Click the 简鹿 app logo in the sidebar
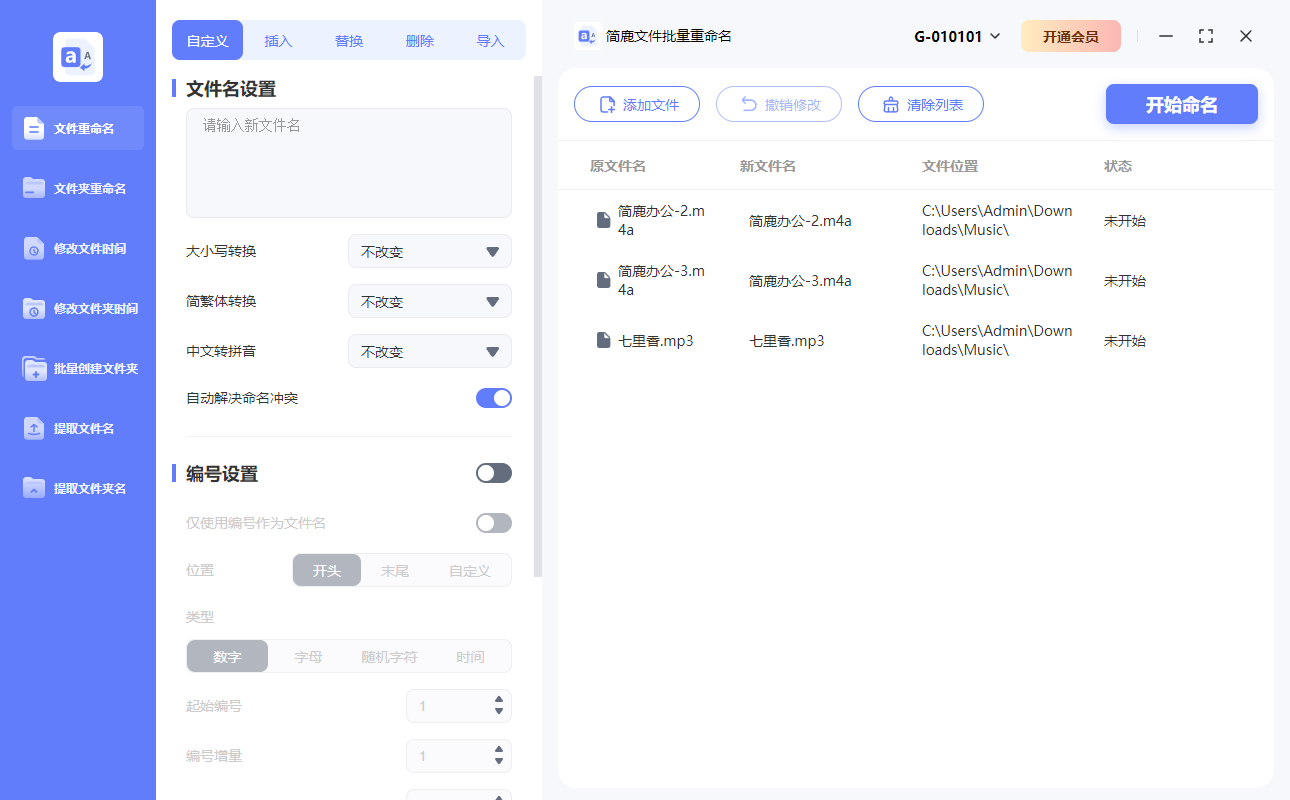Viewport: 1290px width, 800px height. click(x=77, y=57)
